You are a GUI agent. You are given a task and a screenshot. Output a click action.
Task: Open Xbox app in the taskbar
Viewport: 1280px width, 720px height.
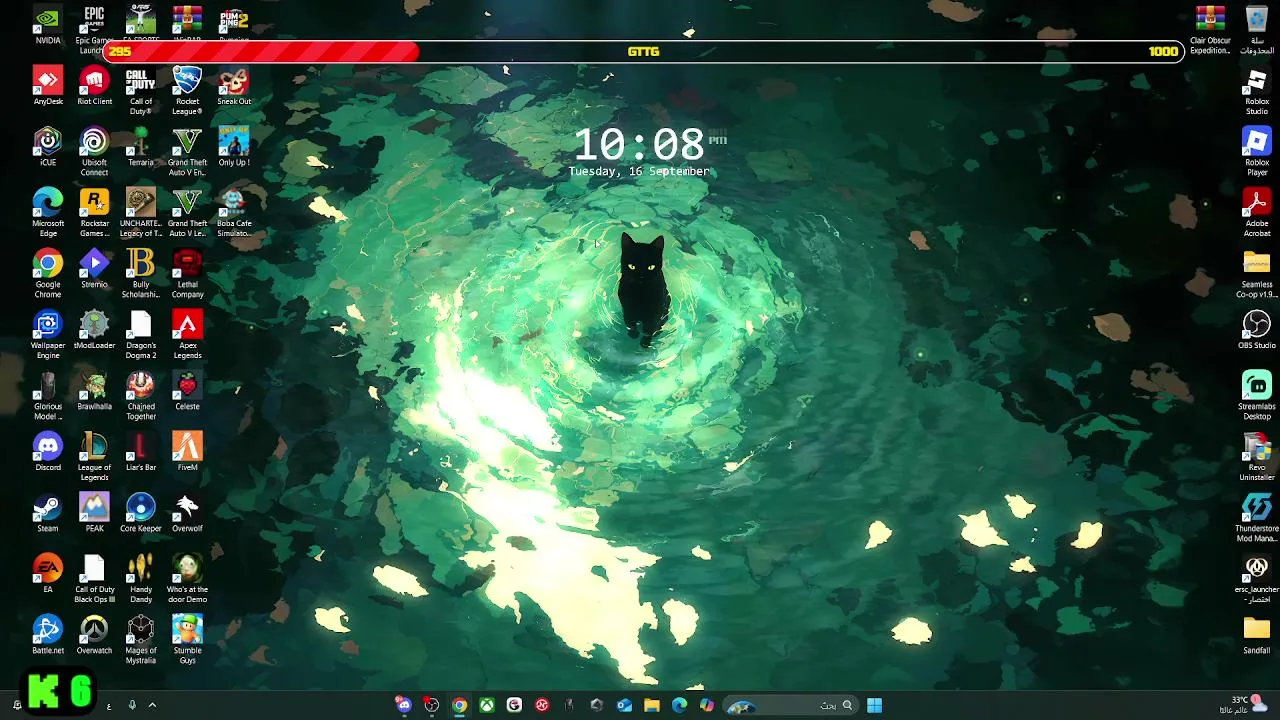coord(486,705)
